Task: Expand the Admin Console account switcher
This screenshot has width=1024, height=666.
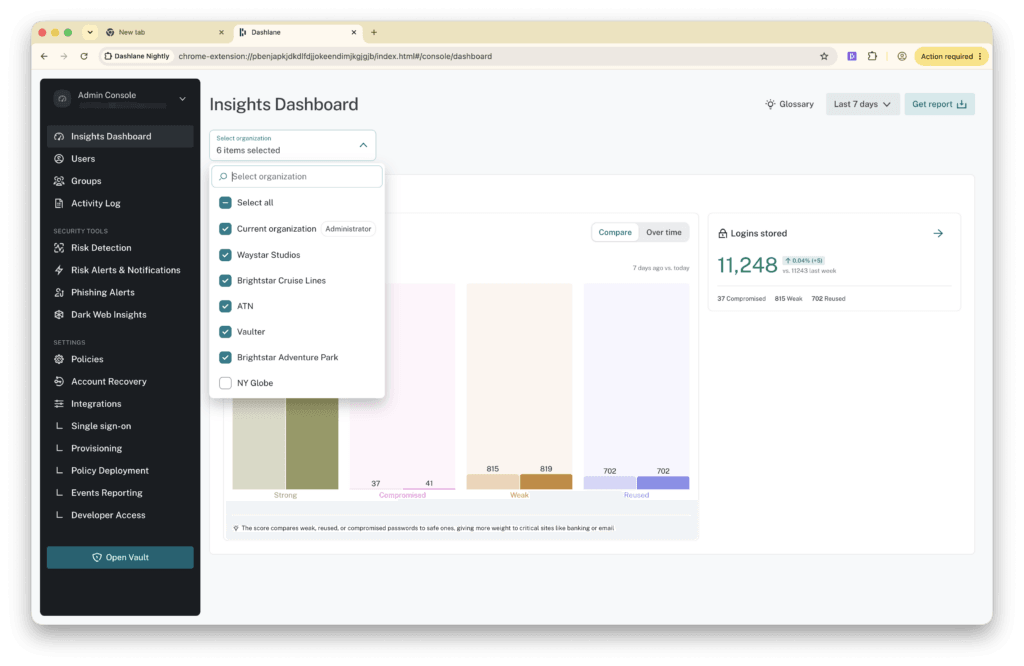Action: pyautogui.click(x=182, y=99)
